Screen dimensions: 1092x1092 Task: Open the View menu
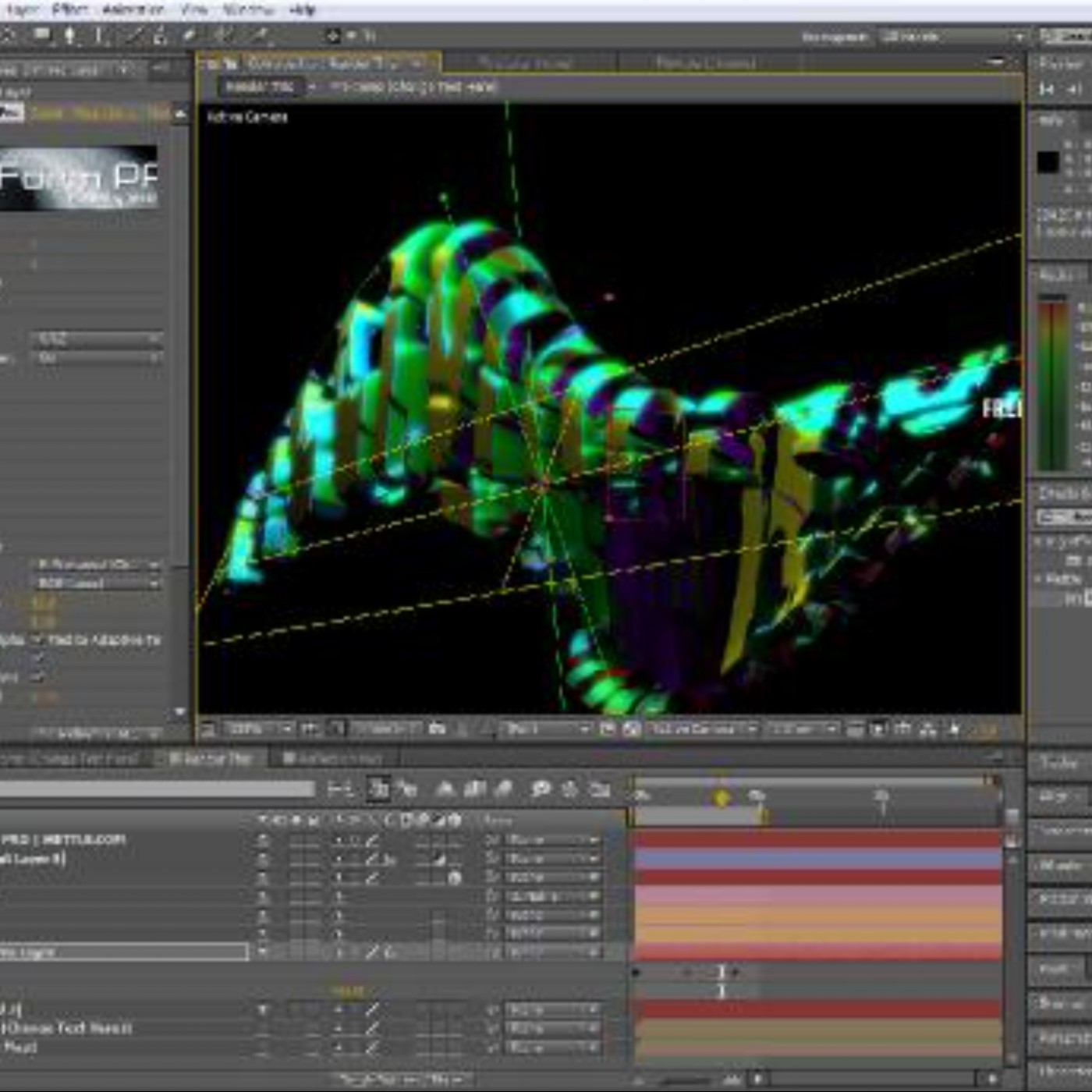click(x=193, y=9)
